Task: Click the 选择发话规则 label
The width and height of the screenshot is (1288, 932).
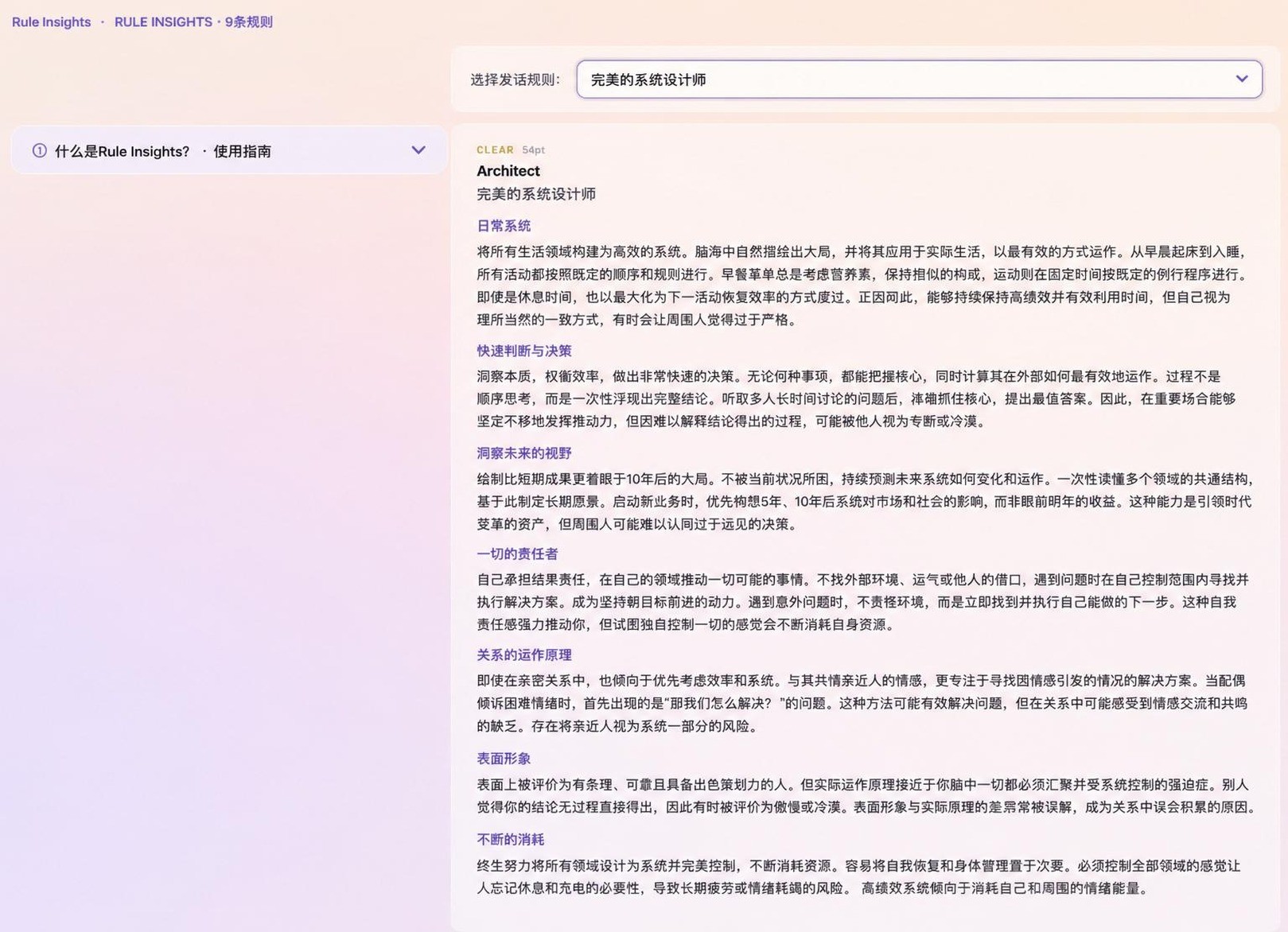Action: click(515, 80)
